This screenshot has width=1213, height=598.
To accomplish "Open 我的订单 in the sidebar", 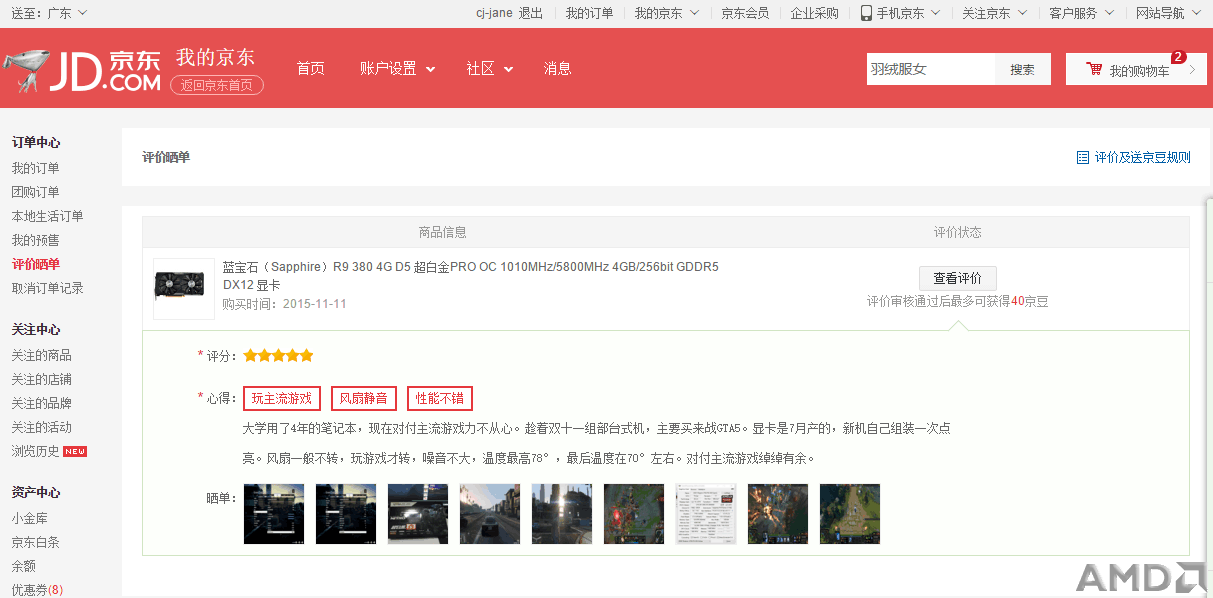I will 35,168.
